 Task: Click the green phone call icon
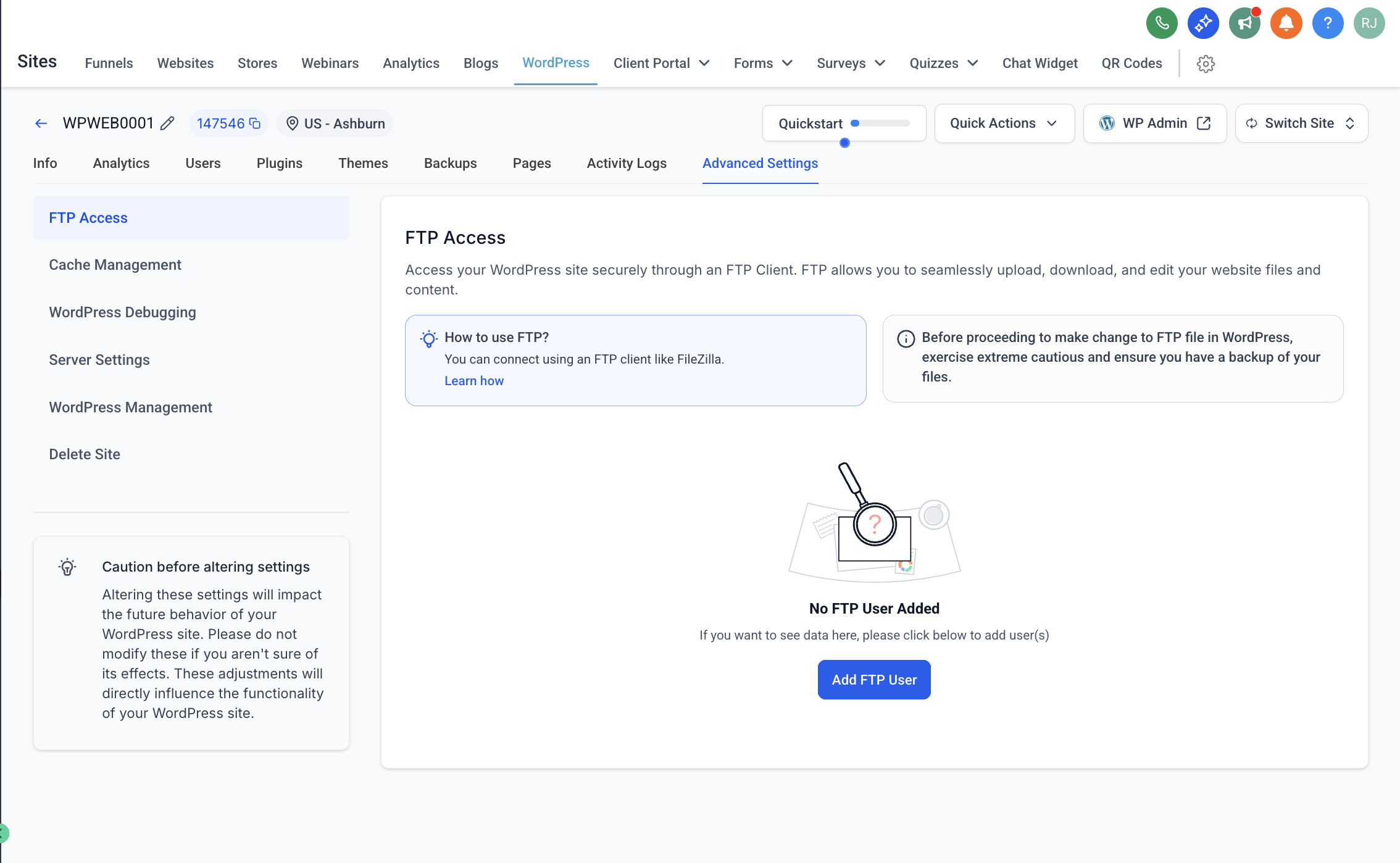pos(1162,23)
